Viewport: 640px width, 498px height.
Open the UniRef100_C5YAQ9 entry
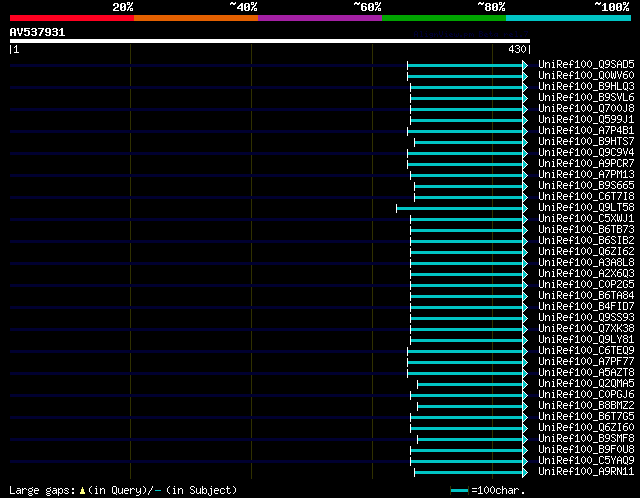(586, 461)
